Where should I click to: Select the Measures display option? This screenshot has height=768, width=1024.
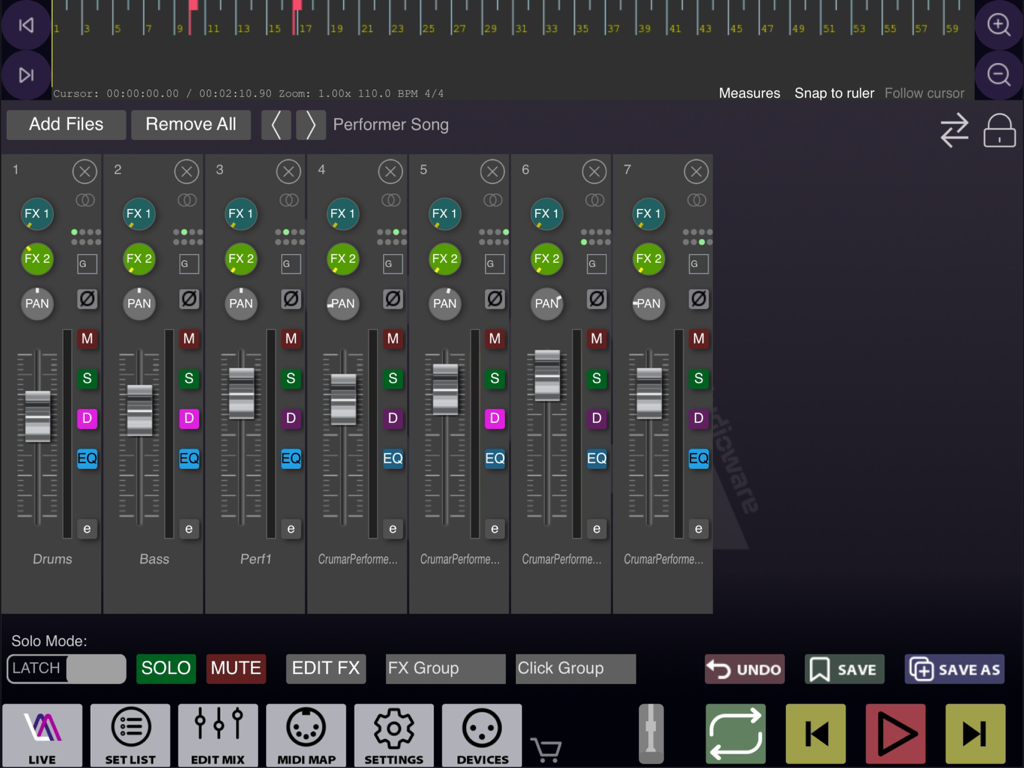[x=749, y=93]
